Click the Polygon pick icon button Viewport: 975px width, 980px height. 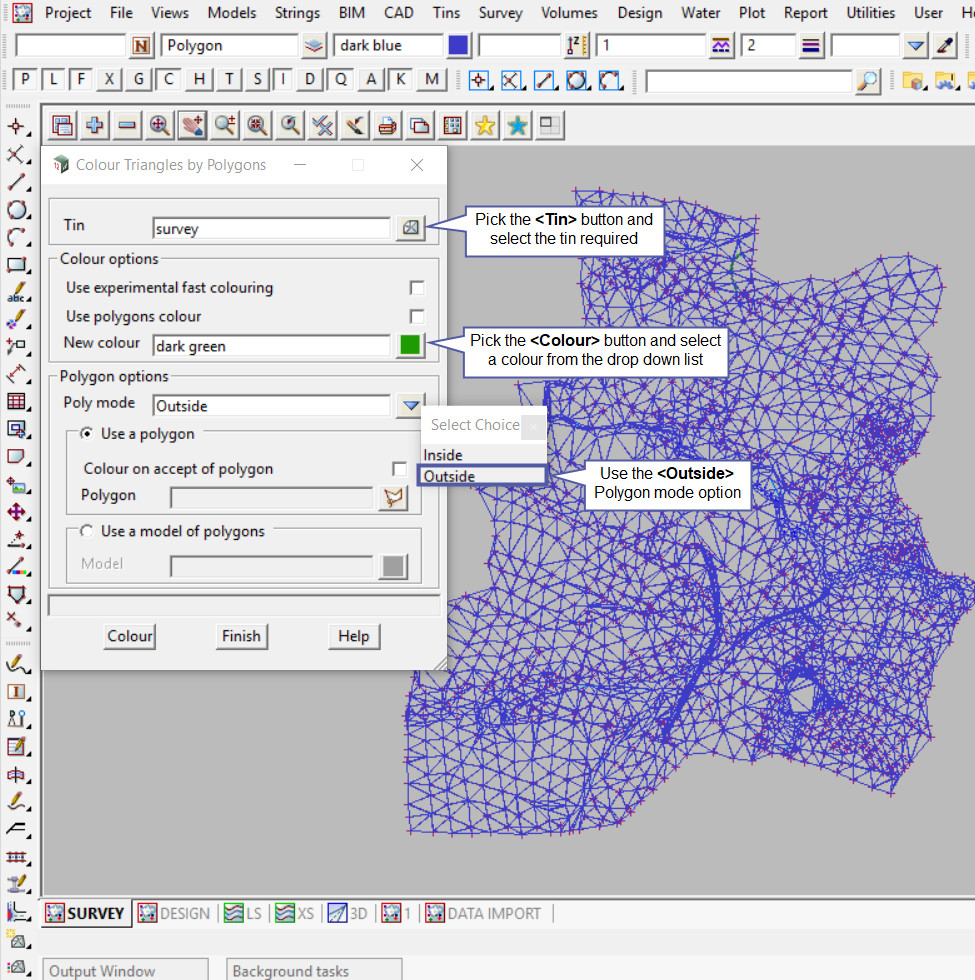(x=394, y=497)
